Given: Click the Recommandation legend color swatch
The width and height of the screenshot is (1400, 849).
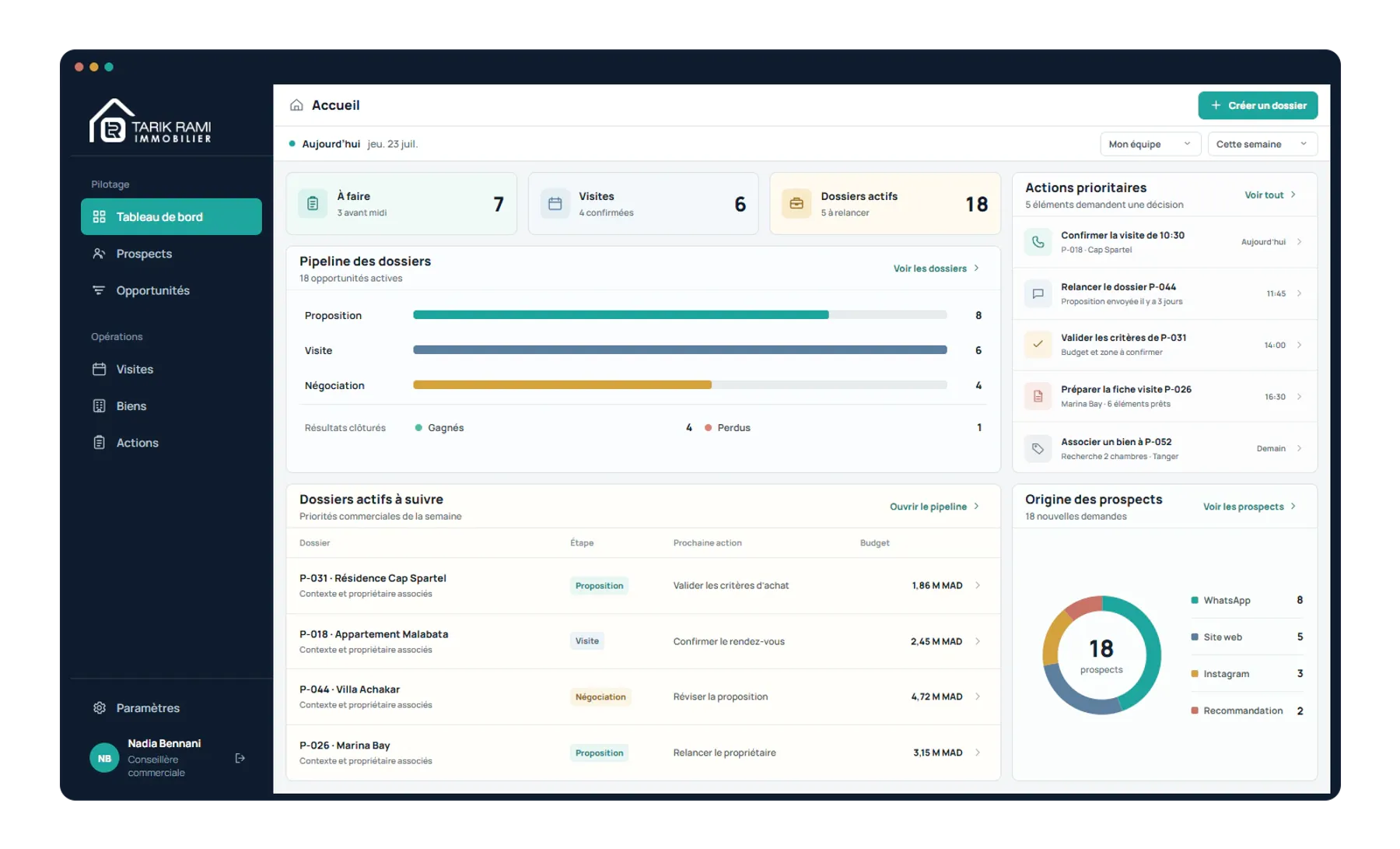Looking at the screenshot, I should click(x=1195, y=710).
